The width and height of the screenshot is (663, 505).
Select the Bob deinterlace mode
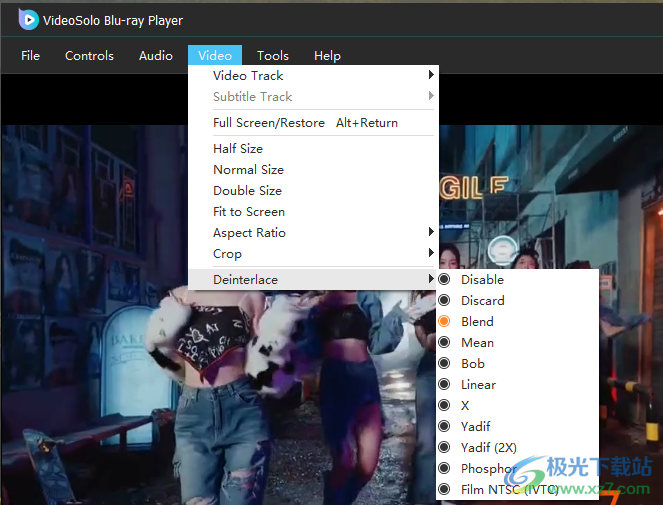pos(517,364)
